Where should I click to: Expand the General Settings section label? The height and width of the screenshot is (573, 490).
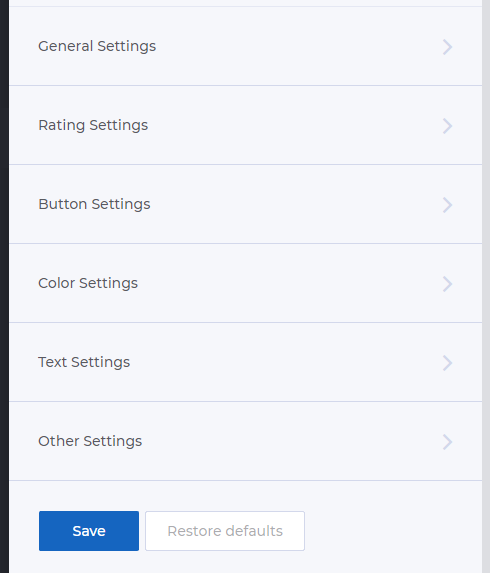pos(97,46)
